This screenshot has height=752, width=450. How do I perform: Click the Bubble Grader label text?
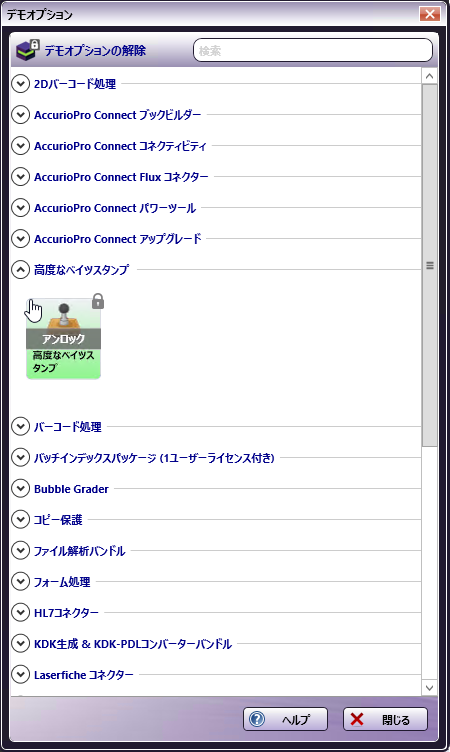click(x=71, y=489)
